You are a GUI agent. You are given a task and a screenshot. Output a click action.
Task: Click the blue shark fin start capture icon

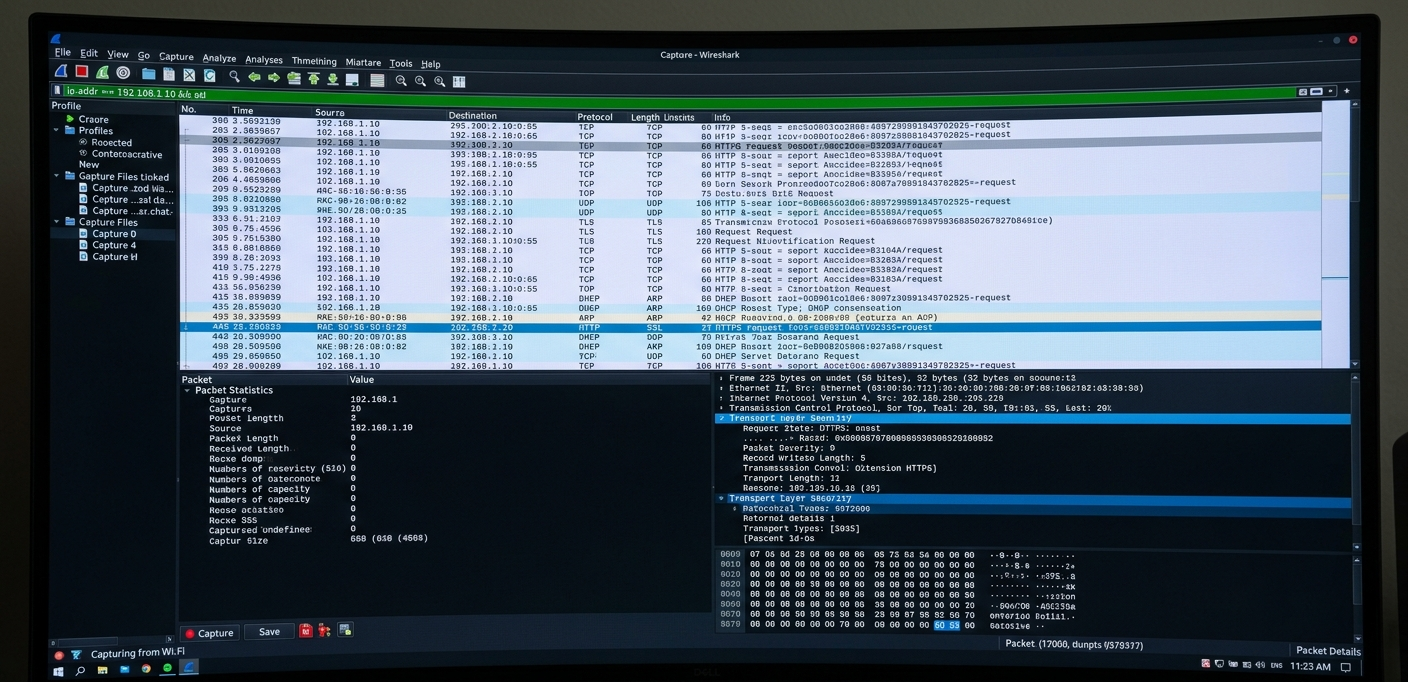pyautogui.click(x=61, y=73)
